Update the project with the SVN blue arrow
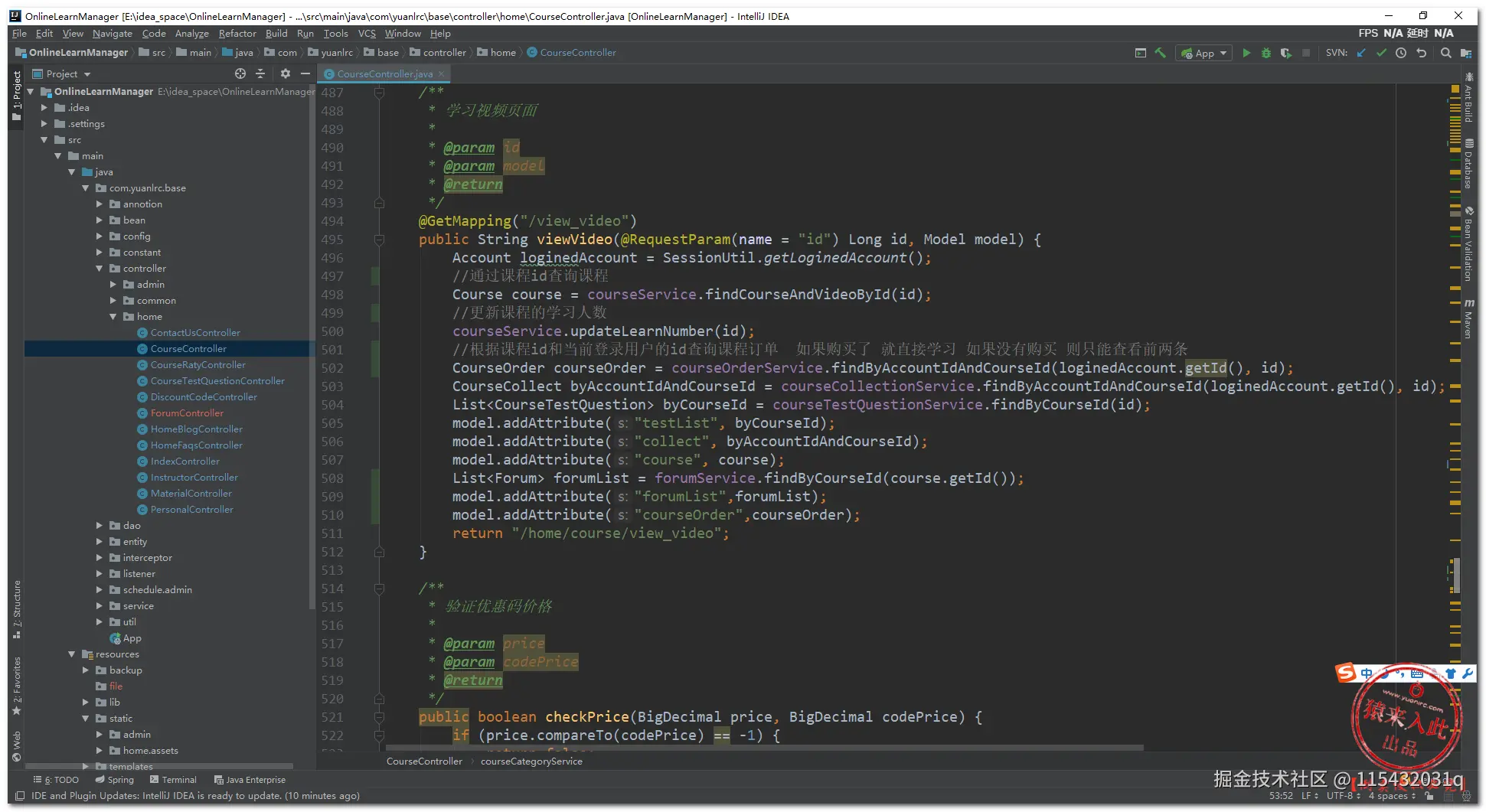Viewport: 1486px width, 812px height. [x=1361, y=53]
